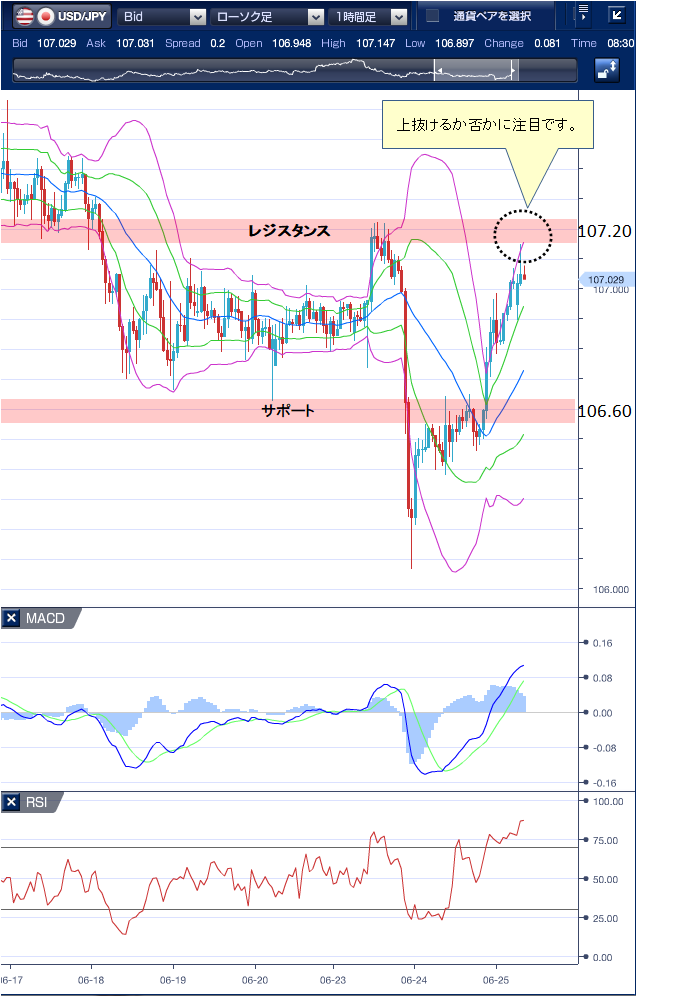
Task: Click the chart expand/resize icon beside navigator
Action: click(606, 70)
